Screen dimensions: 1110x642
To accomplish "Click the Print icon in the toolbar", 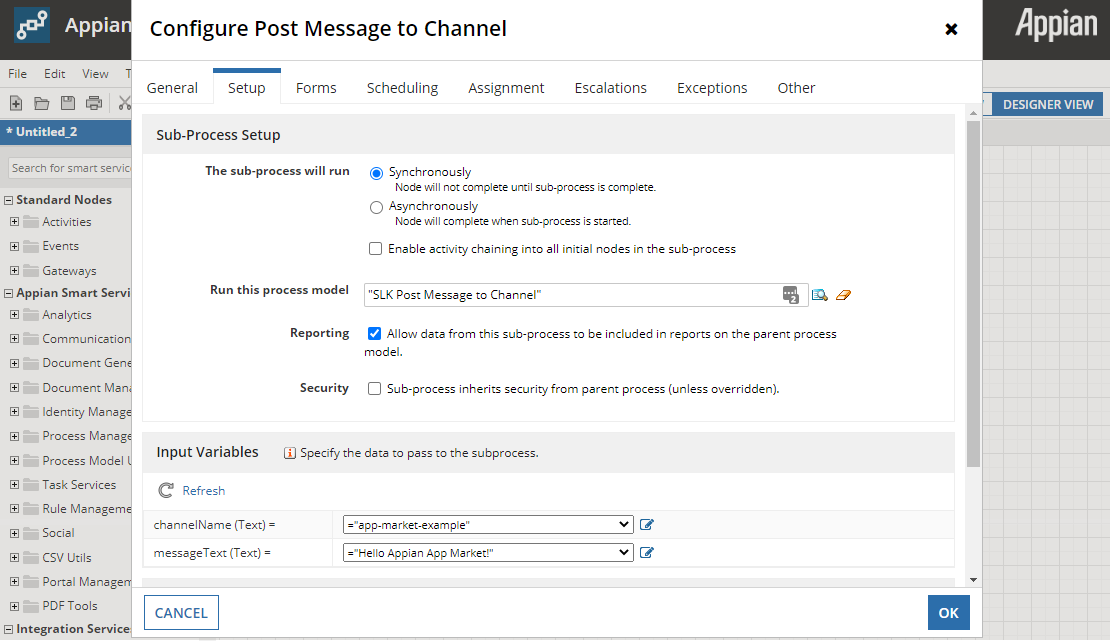I will point(94,103).
